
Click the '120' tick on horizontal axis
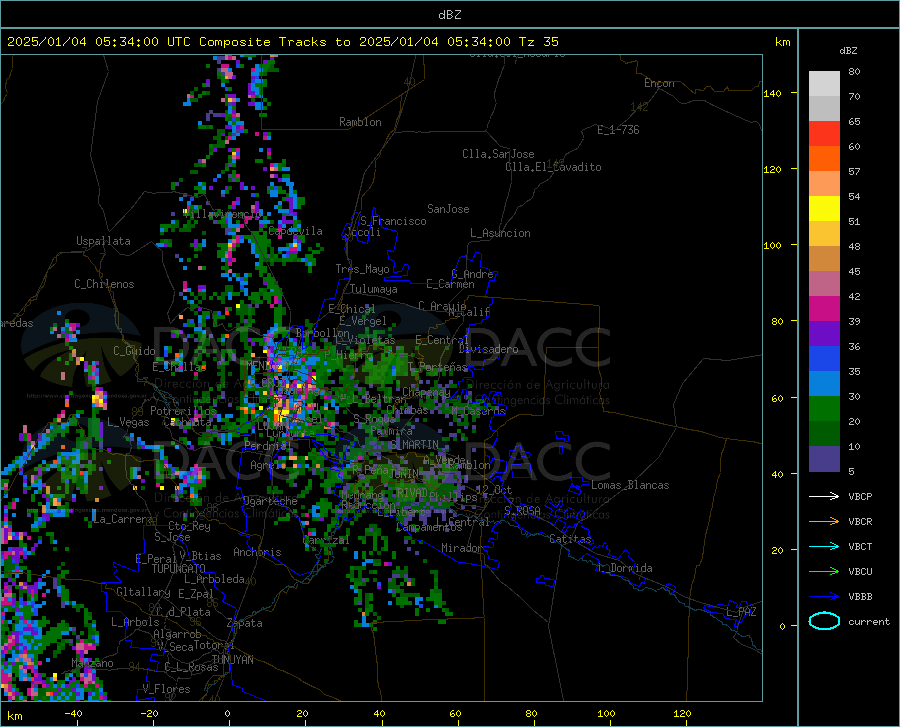pyautogui.click(x=682, y=714)
